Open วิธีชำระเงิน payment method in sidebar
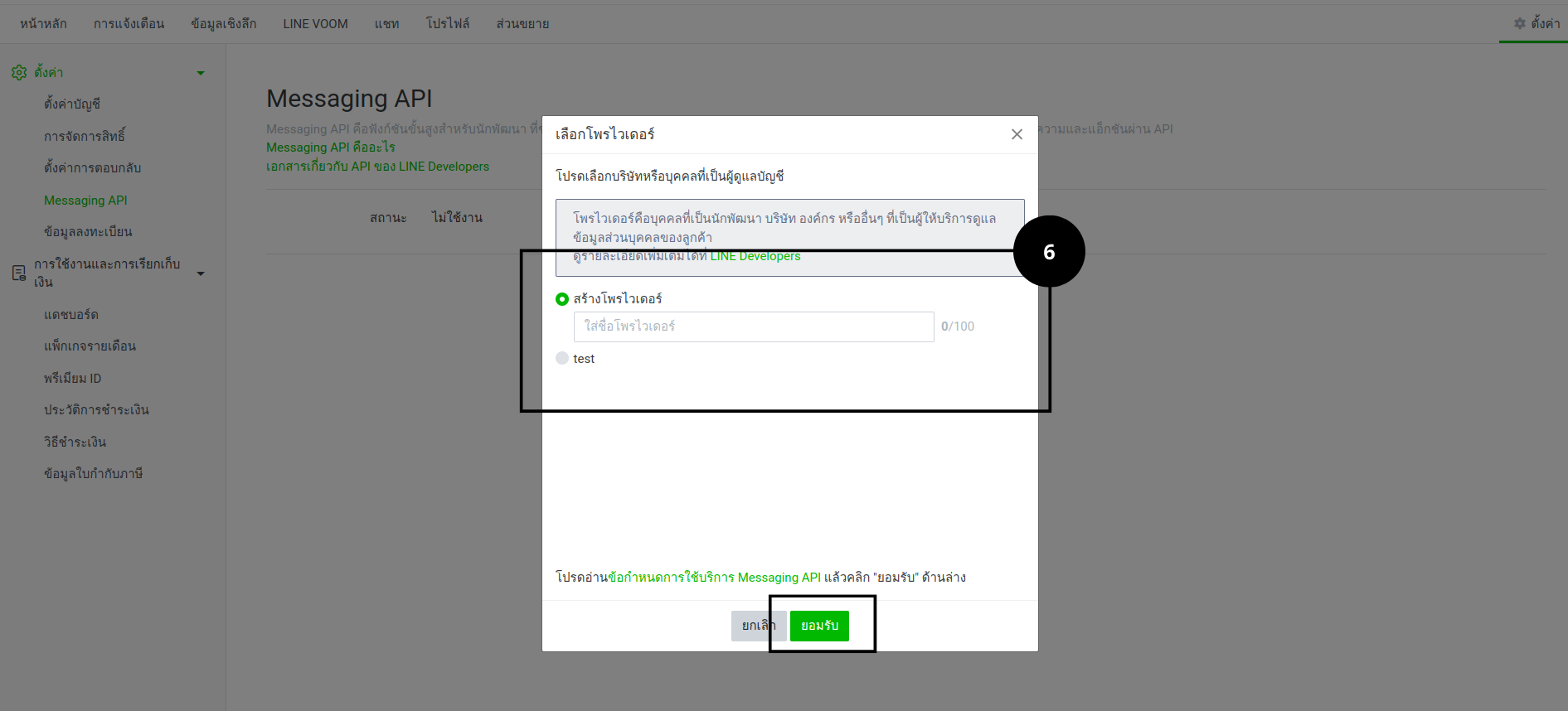The height and width of the screenshot is (711, 1568). tap(75, 443)
